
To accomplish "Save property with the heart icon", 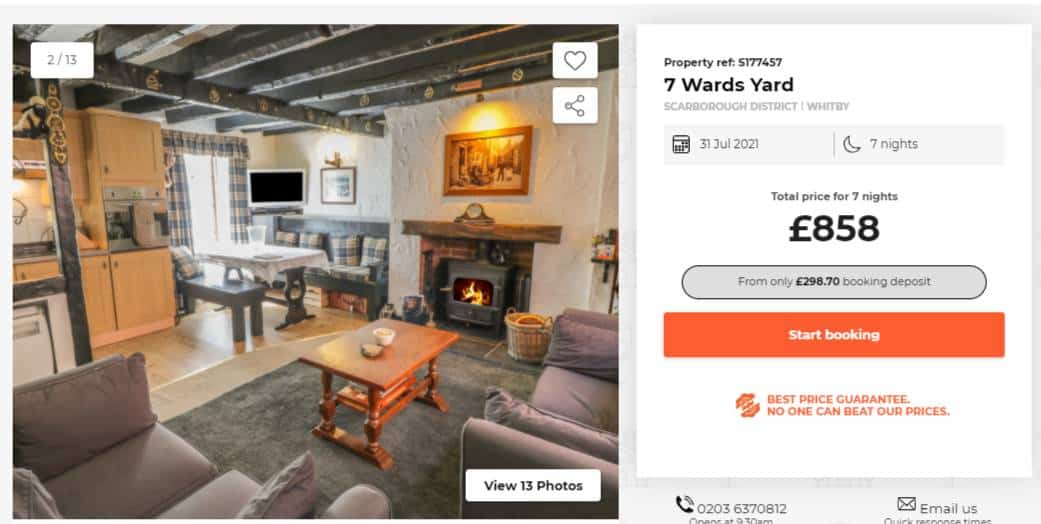I will (x=575, y=60).
